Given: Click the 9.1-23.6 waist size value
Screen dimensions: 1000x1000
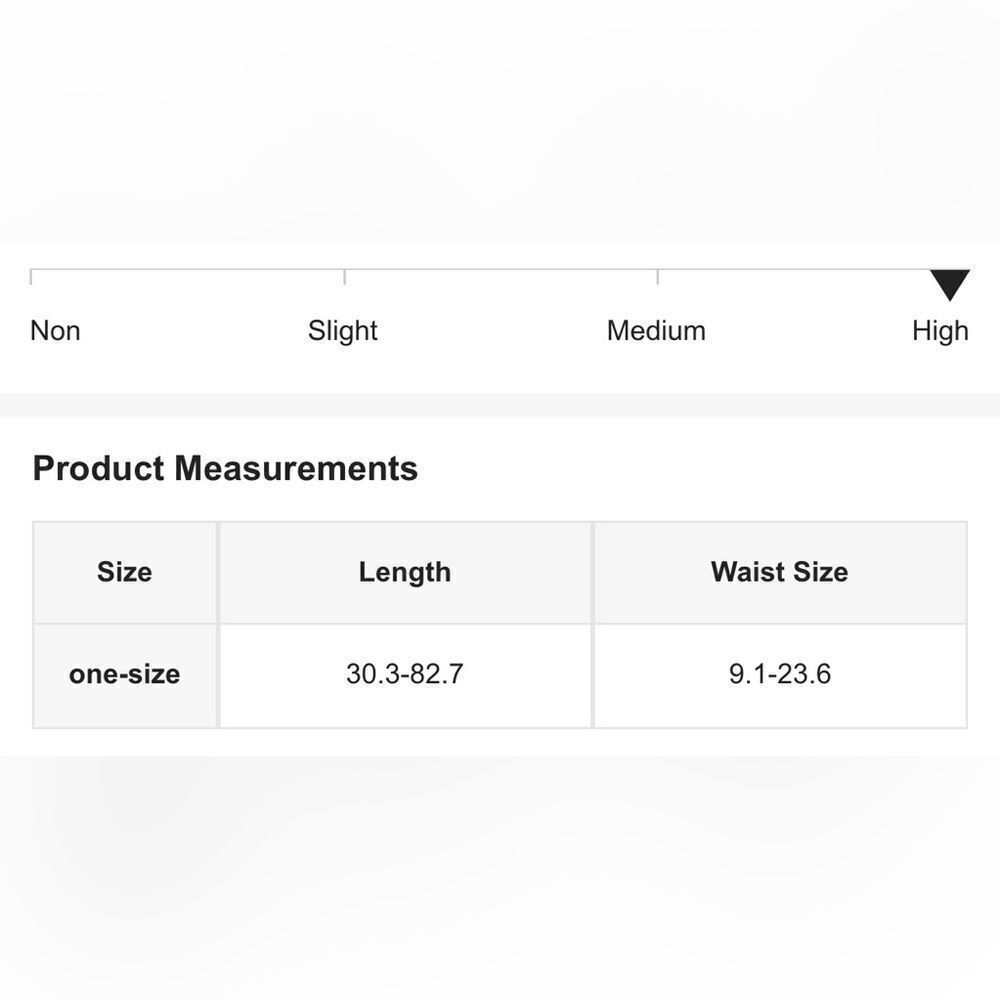Looking at the screenshot, I should click(779, 674).
